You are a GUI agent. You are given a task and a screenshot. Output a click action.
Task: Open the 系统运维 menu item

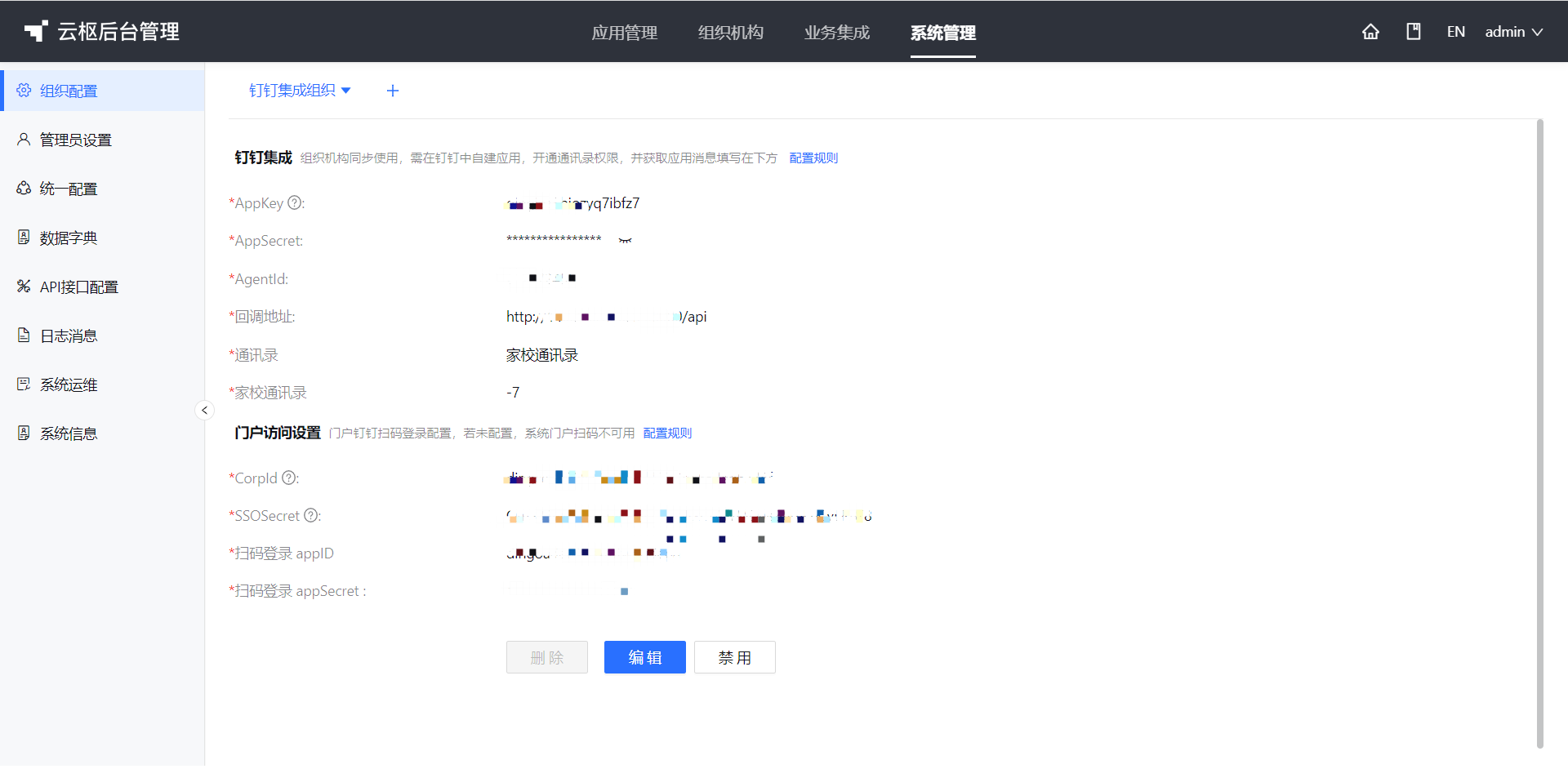coord(102,384)
